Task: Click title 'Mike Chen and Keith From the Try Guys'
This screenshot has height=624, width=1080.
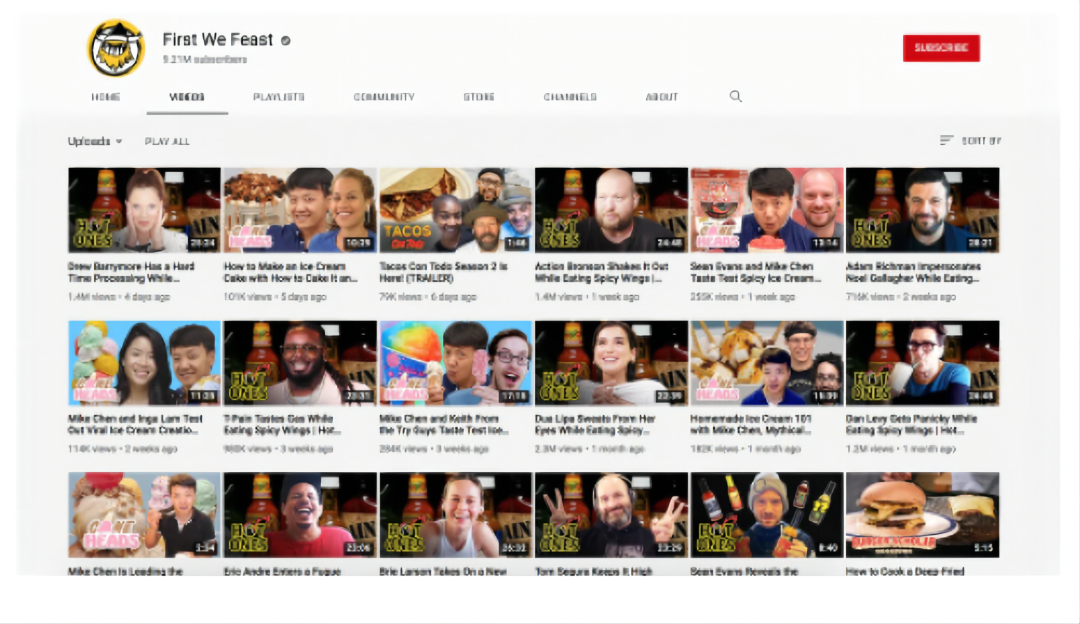Action: point(444,424)
